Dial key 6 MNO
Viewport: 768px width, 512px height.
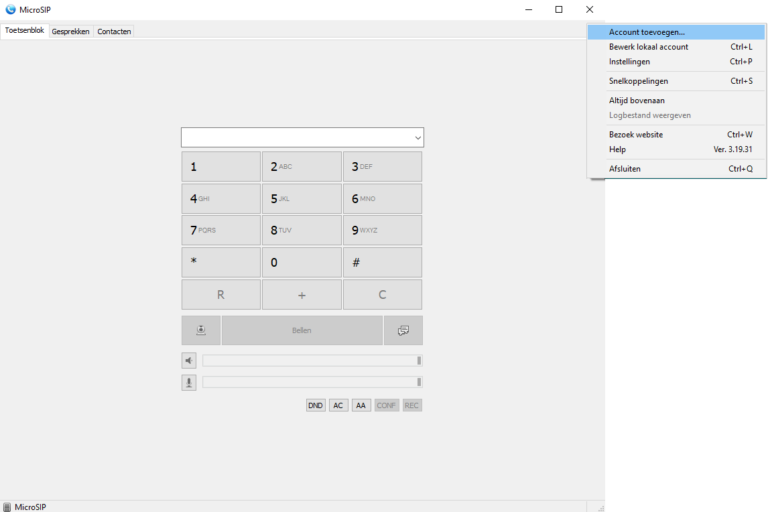point(383,198)
